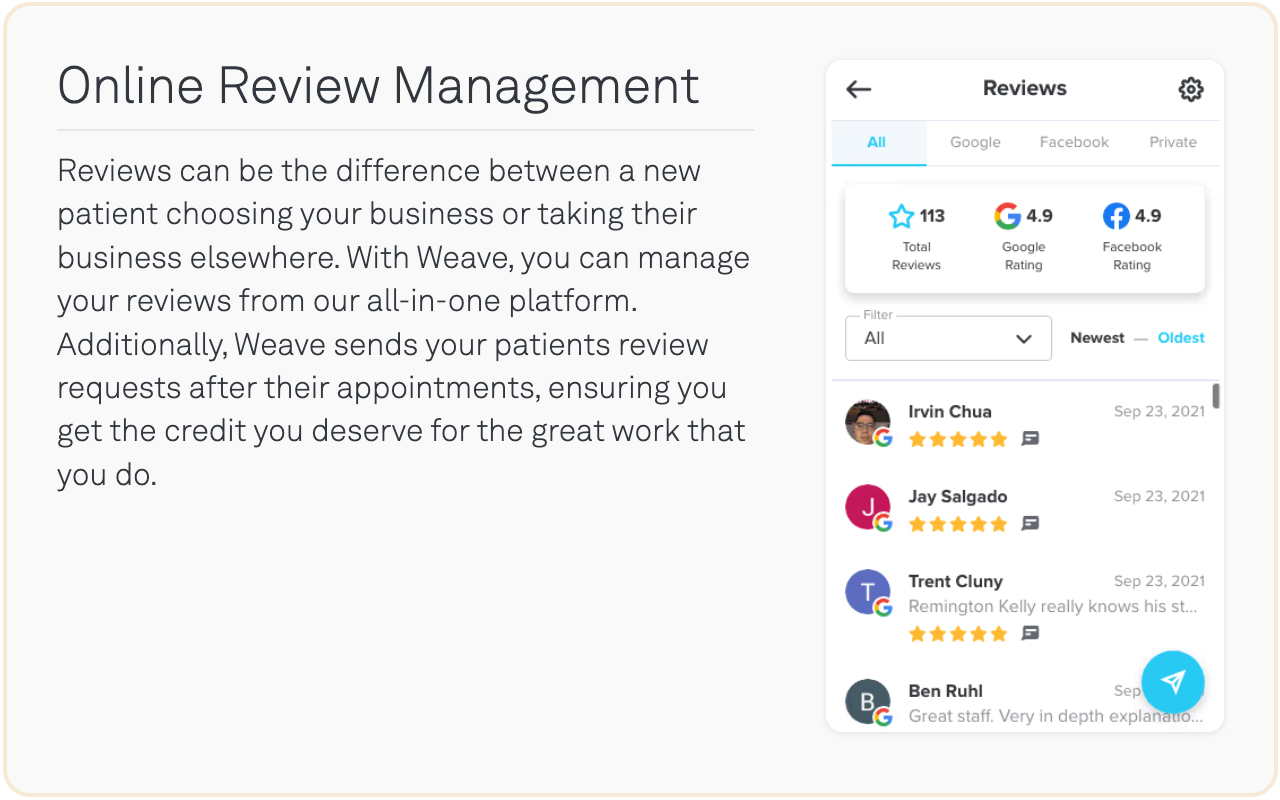
Task: Open Irvin Chua's review comment icon
Action: 1030,439
